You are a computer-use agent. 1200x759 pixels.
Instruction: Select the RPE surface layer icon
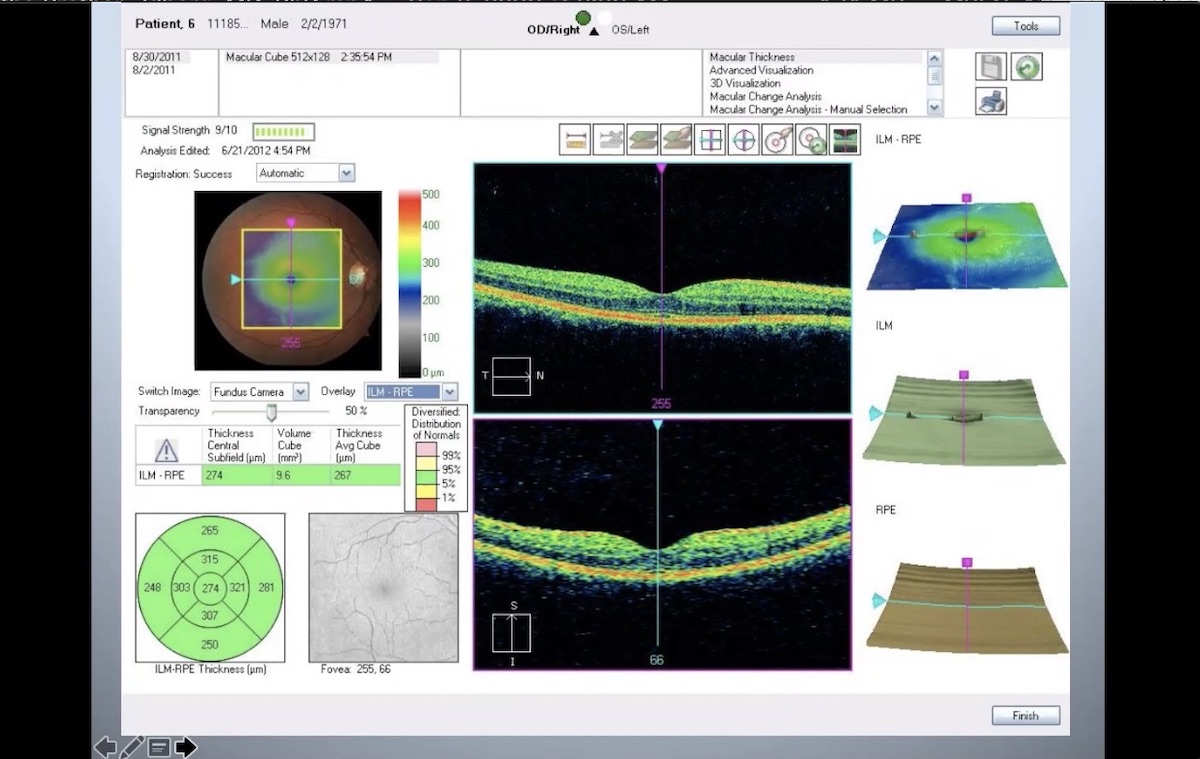(676, 139)
